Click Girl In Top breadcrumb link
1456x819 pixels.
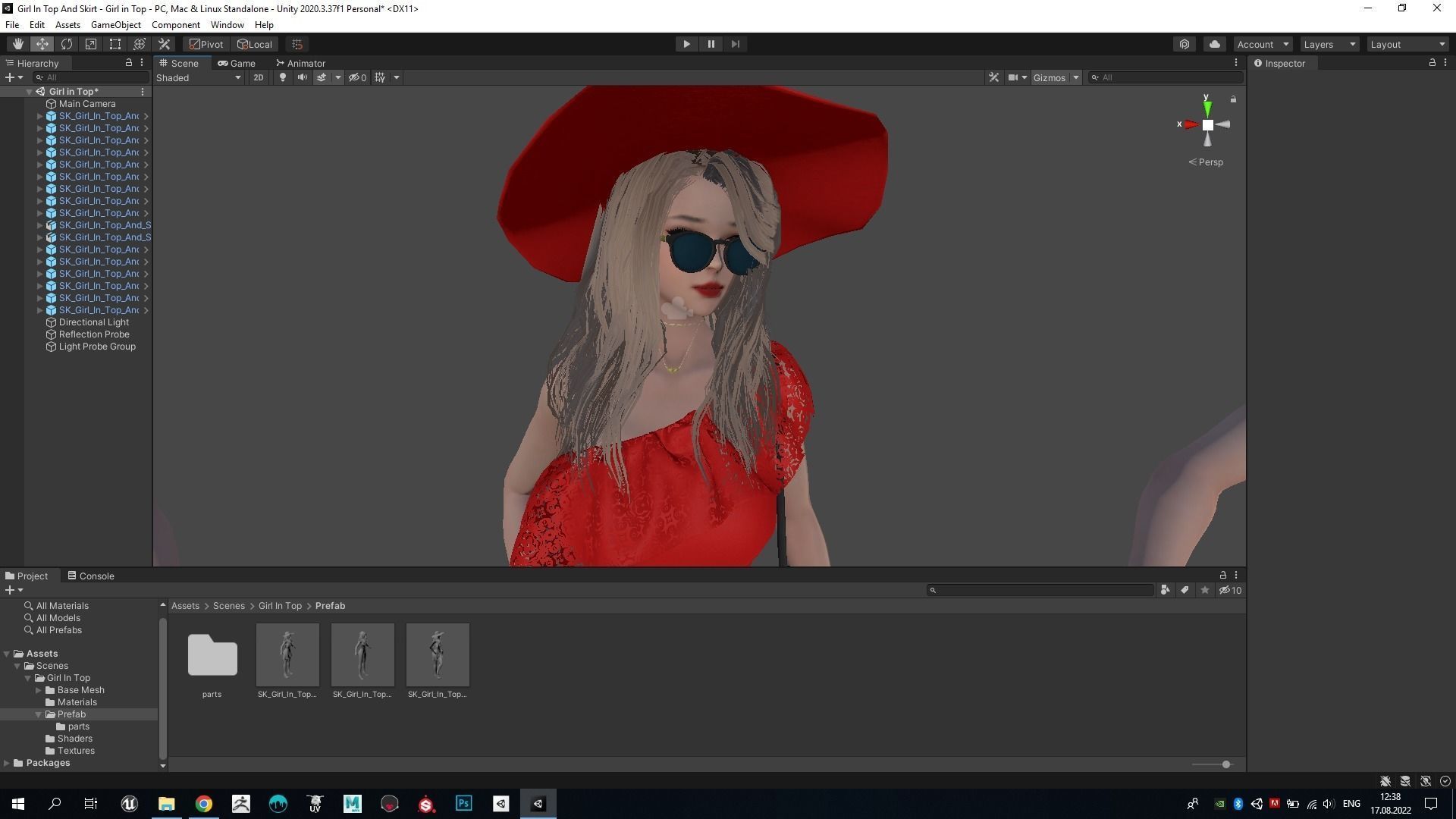280,606
